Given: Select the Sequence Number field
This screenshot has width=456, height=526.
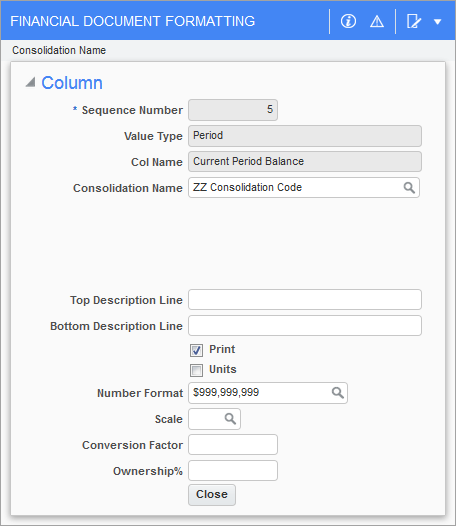Looking at the screenshot, I should tap(233, 110).
